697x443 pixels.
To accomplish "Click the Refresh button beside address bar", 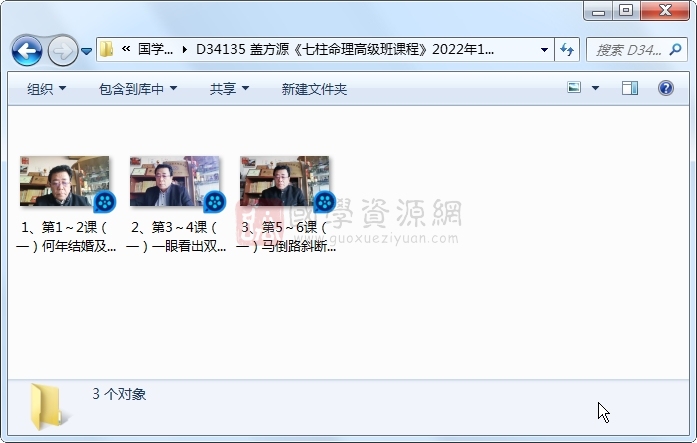I will click(x=567, y=49).
